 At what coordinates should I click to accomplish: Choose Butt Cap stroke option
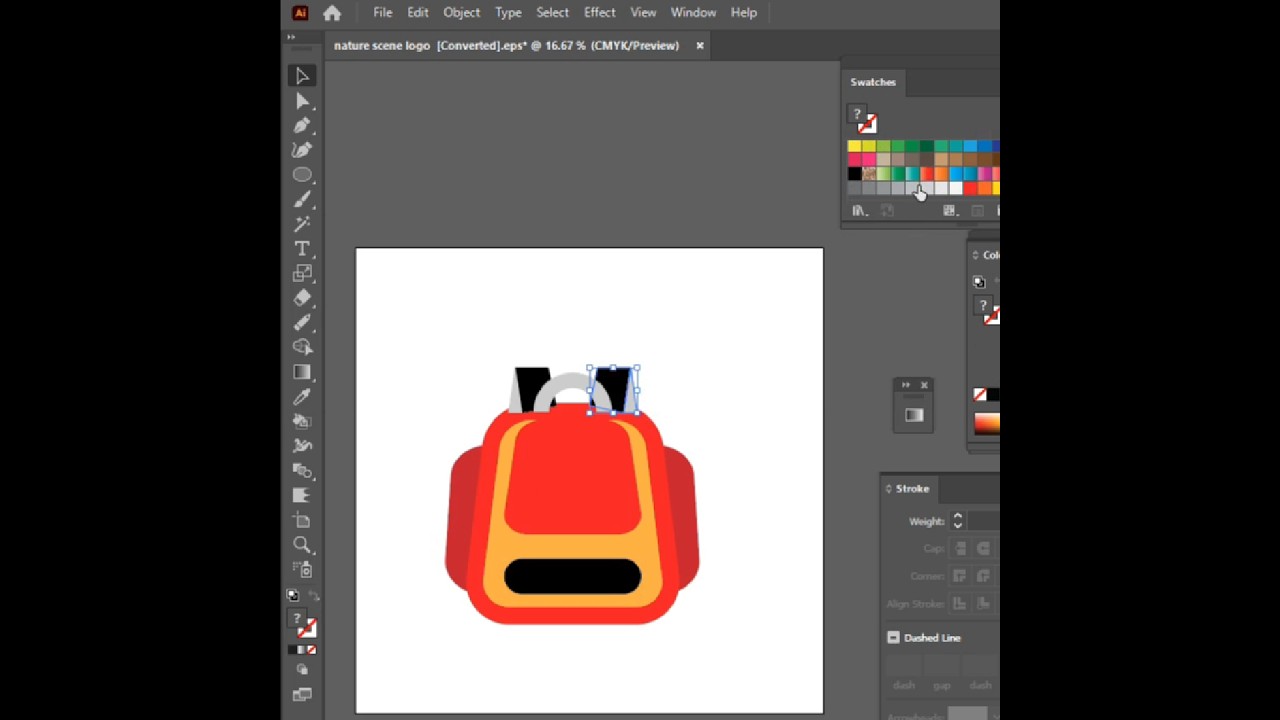pyautogui.click(x=961, y=549)
